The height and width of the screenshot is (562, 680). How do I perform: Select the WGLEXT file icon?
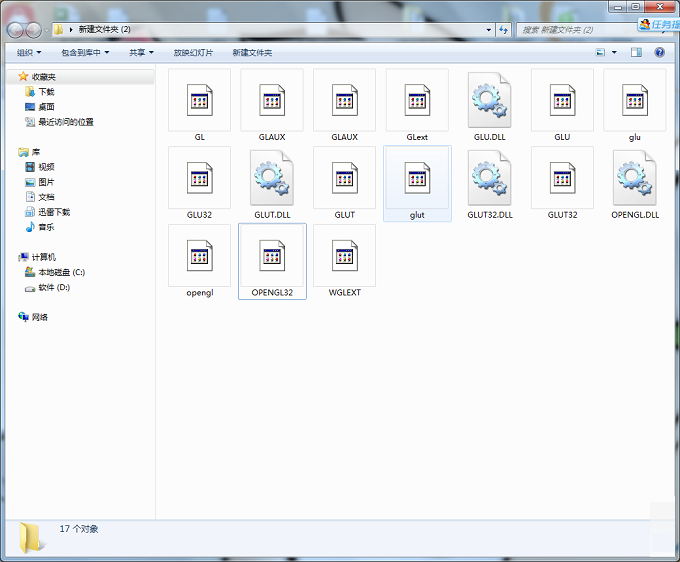pos(345,256)
